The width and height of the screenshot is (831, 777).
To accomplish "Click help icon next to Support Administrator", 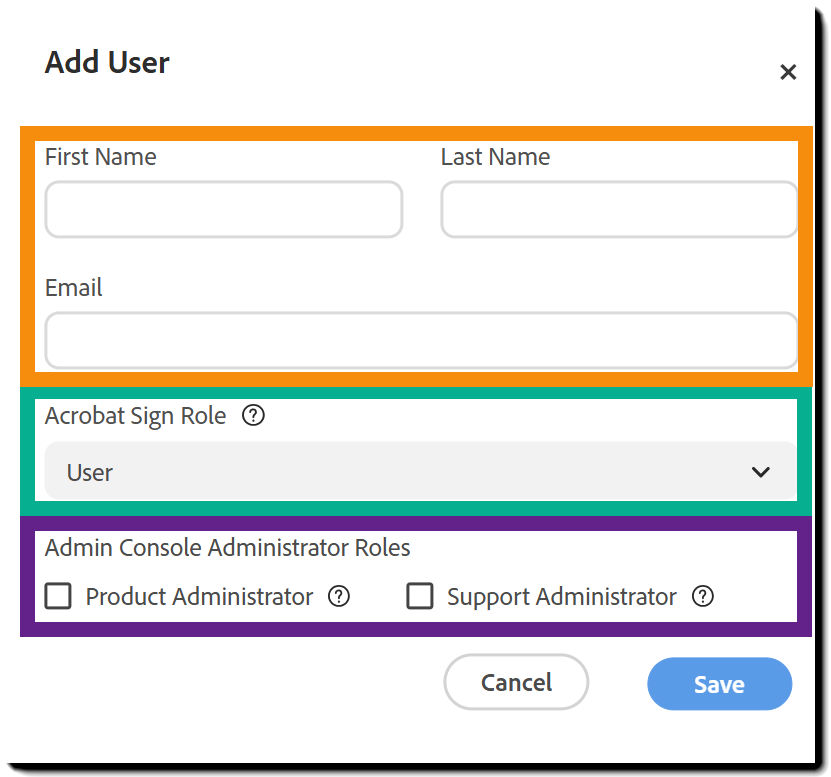I will [703, 596].
